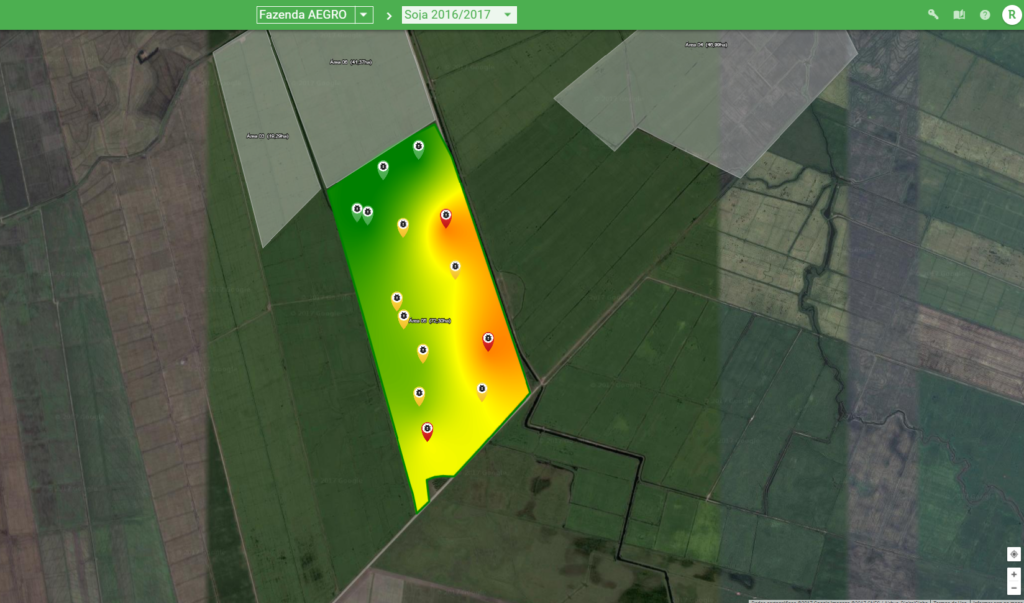Image resolution: width=1024 pixels, height=603 pixels.
Task: Select the Area 03 field polygon label
Action: [x=267, y=136]
